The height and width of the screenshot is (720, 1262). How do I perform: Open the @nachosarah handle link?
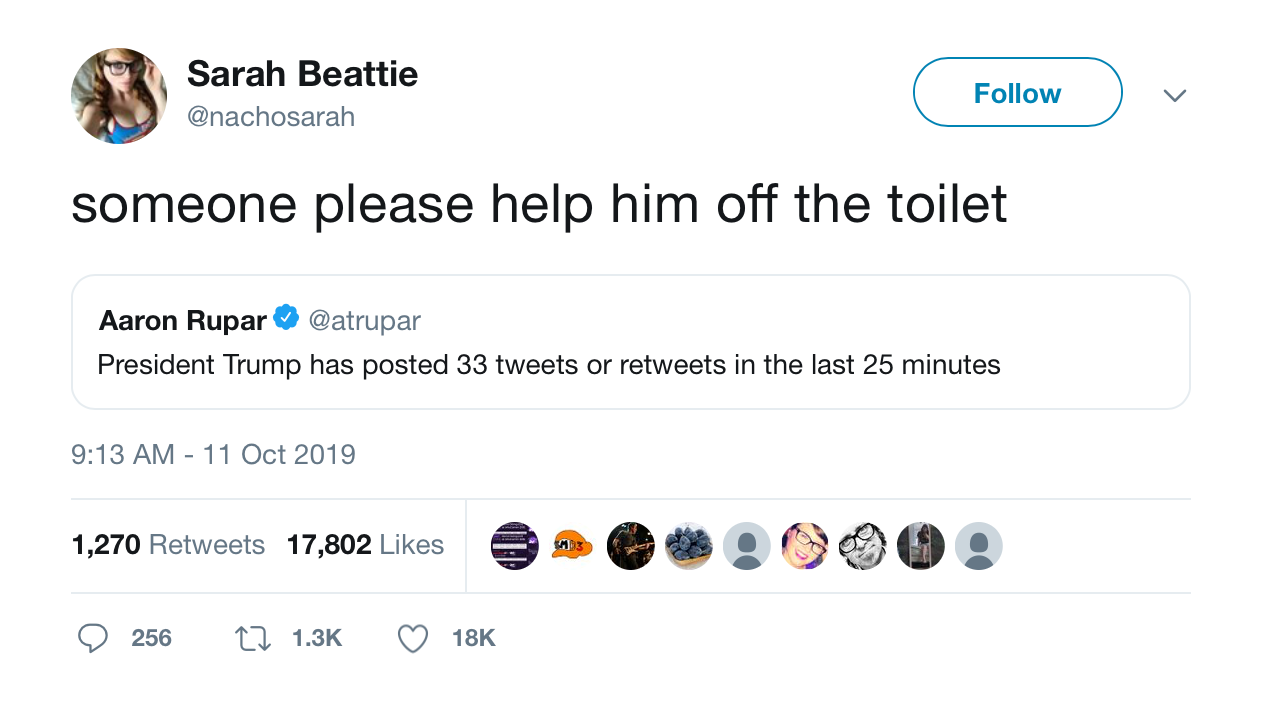(271, 117)
